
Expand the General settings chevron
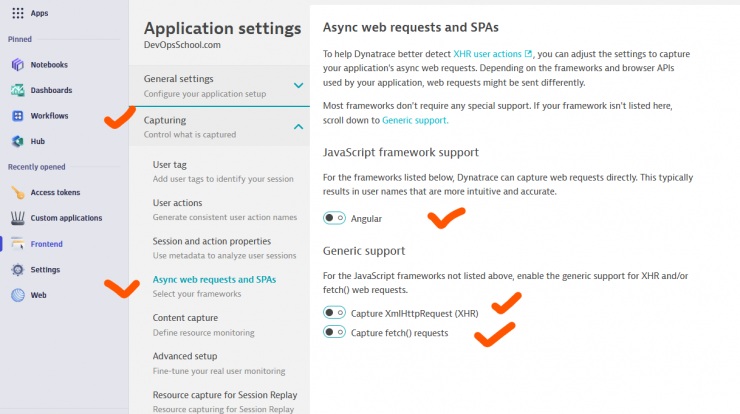tap(298, 85)
